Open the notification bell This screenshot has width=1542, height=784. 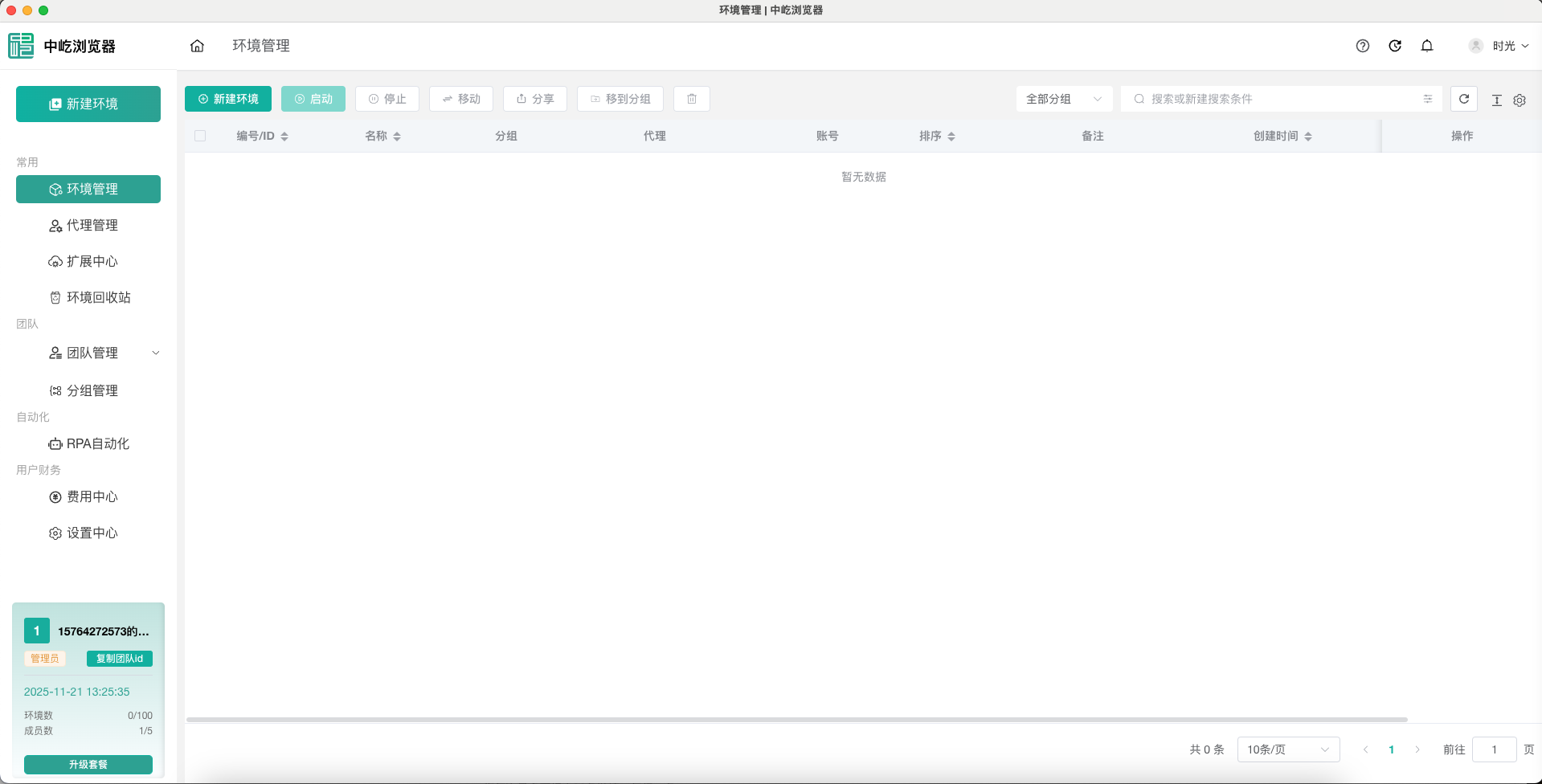click(1426, 46)
